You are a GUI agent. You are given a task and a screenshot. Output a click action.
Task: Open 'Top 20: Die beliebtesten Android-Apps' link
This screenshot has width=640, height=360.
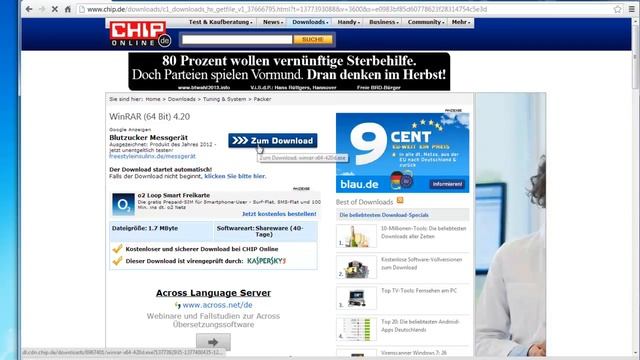click(x=420, y=326)
